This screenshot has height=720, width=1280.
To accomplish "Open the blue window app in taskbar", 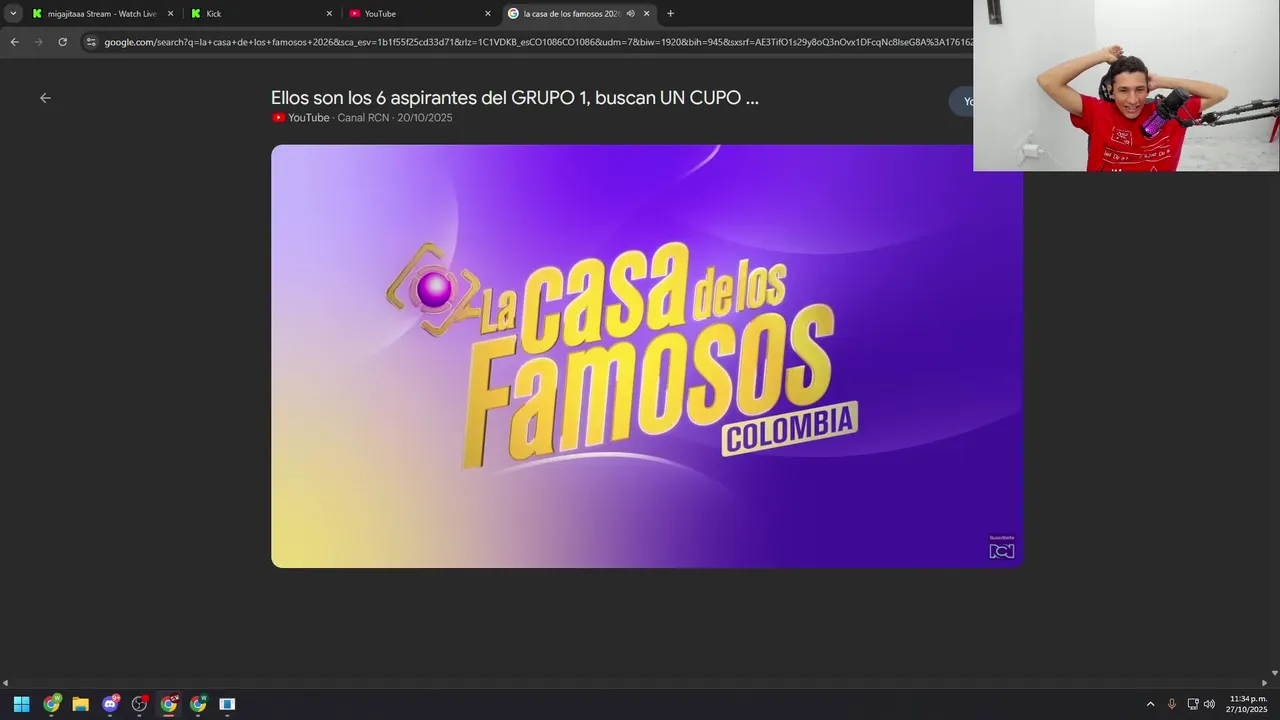I will pyautogui.click(x=227, y=704).
